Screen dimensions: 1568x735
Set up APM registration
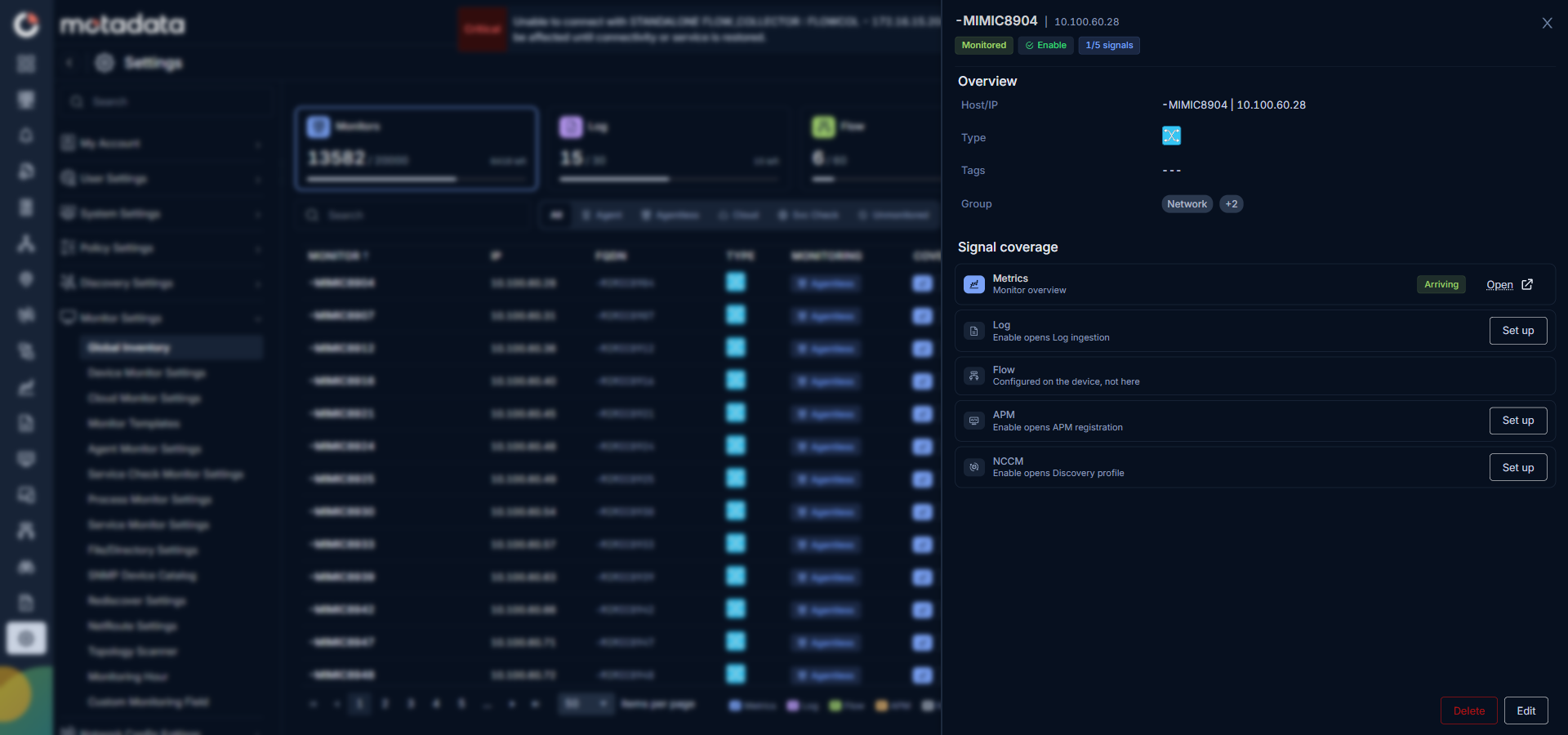tap(1518, 421)
